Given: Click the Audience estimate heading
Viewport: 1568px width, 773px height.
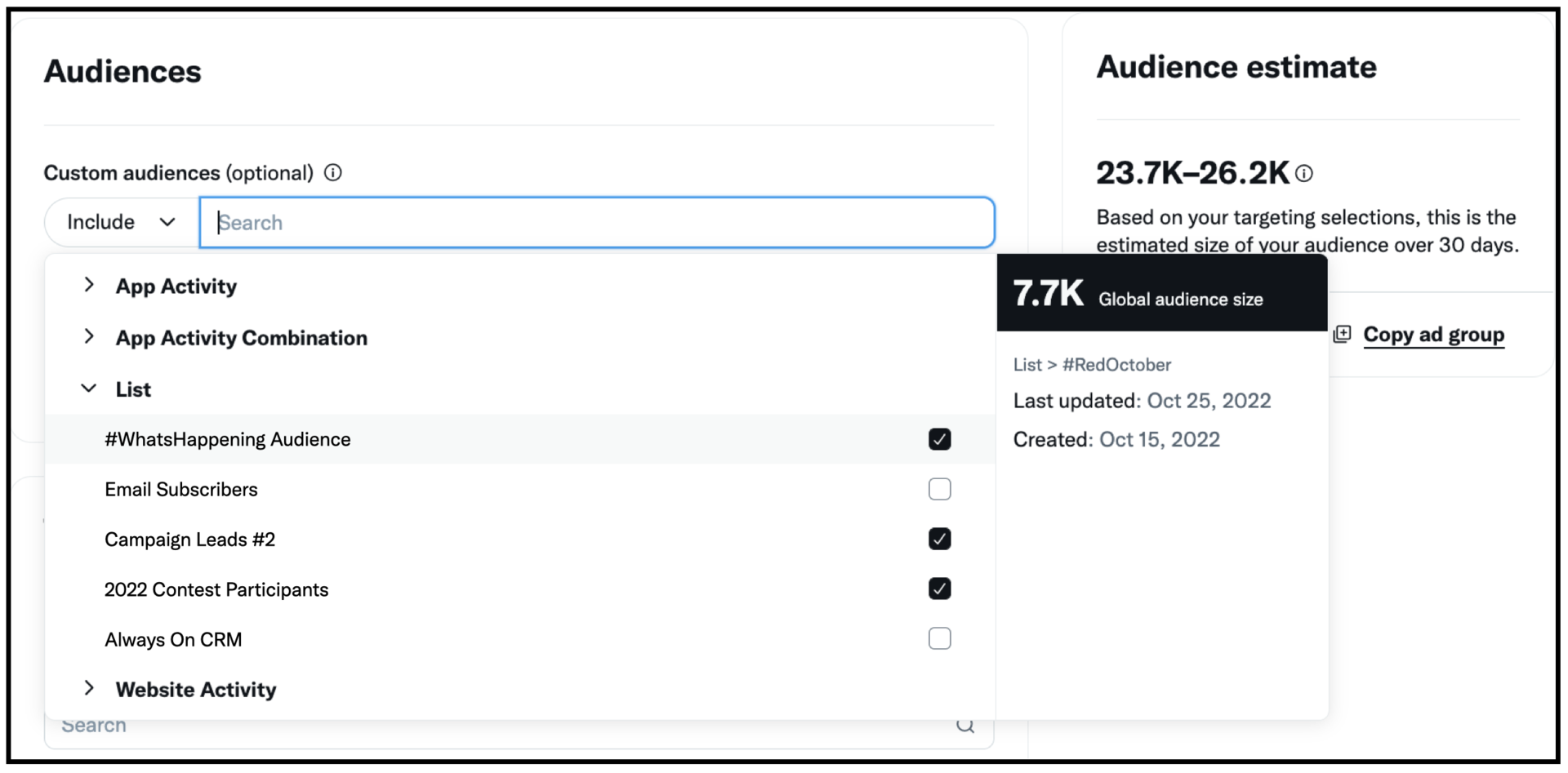Looking at the screenshot, I should (1237, 66).
